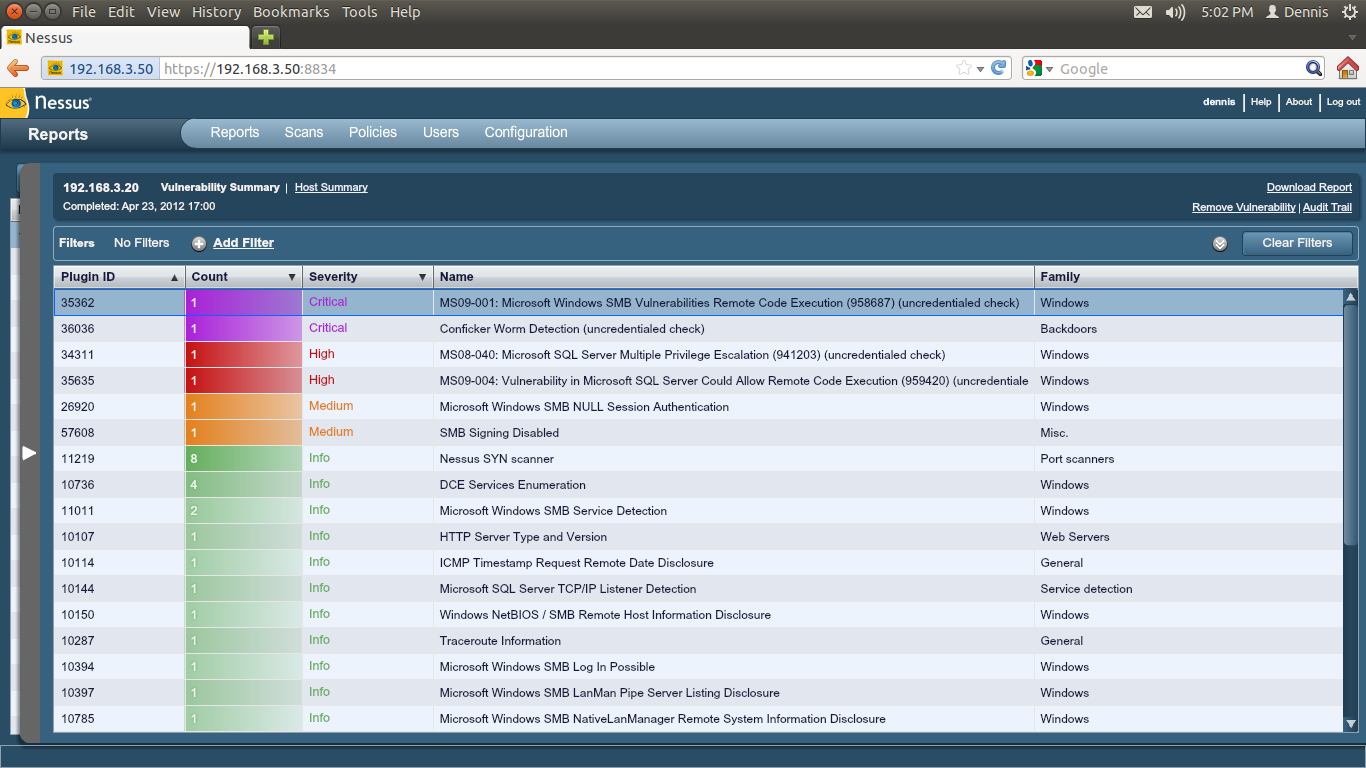Click the browser back arrow button

tap(18, 68)
